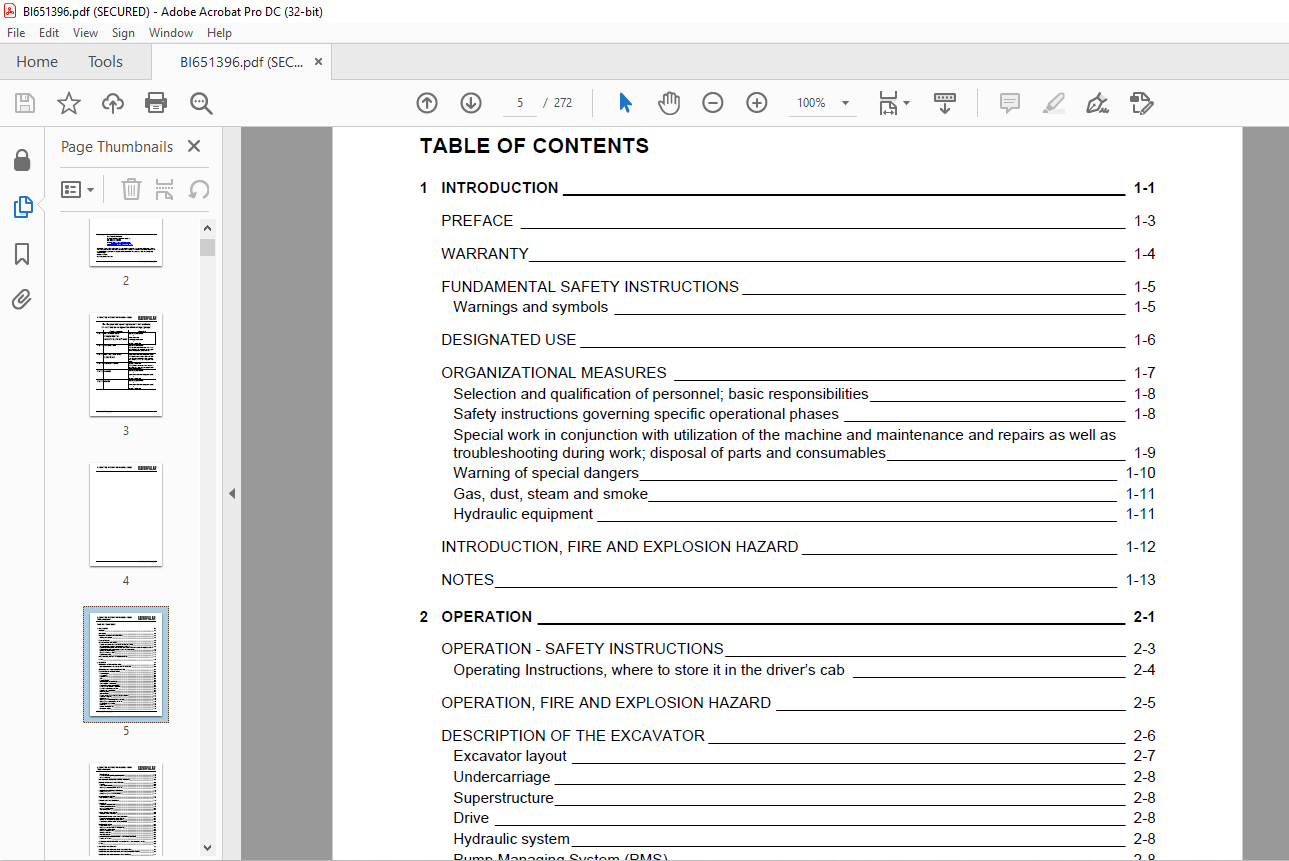Select page 5 thumbnail

[126, 664]
